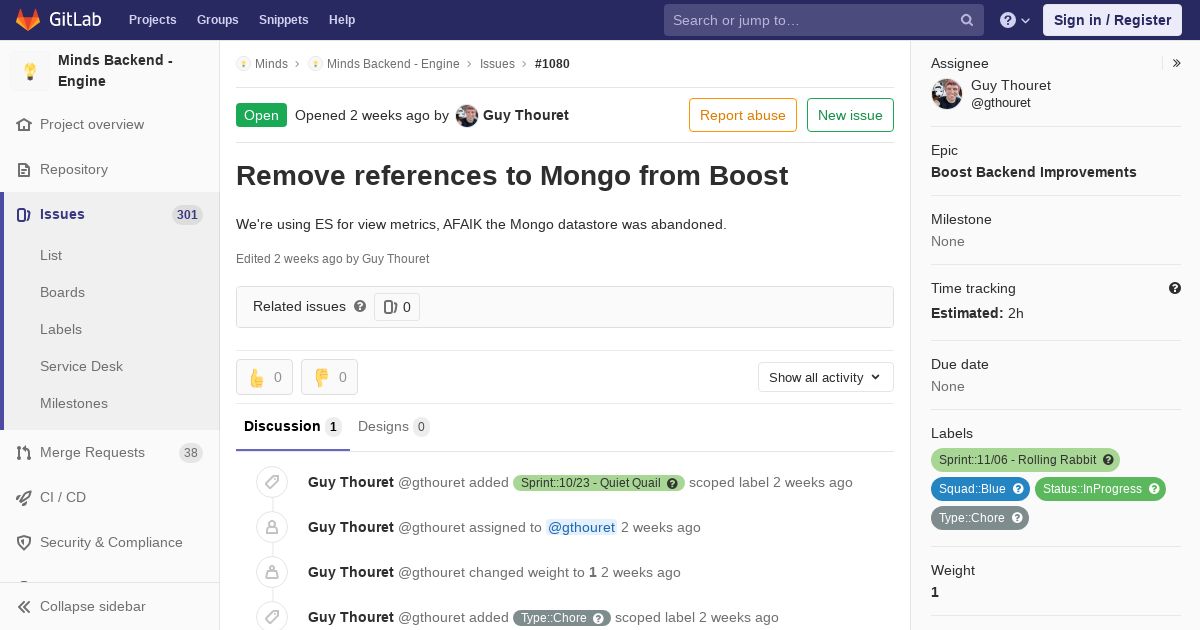The width and height of the screenshot is (1200, 630).
Task: Click the Related issues help icon
Action: coord(360,306)
